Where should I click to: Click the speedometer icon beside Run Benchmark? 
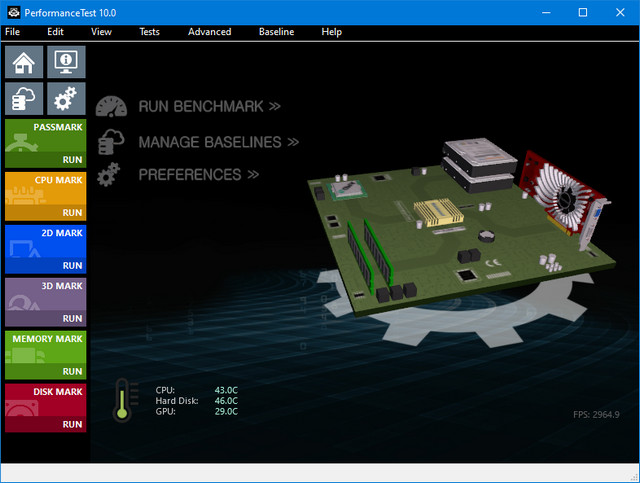[x=112, y=107]
